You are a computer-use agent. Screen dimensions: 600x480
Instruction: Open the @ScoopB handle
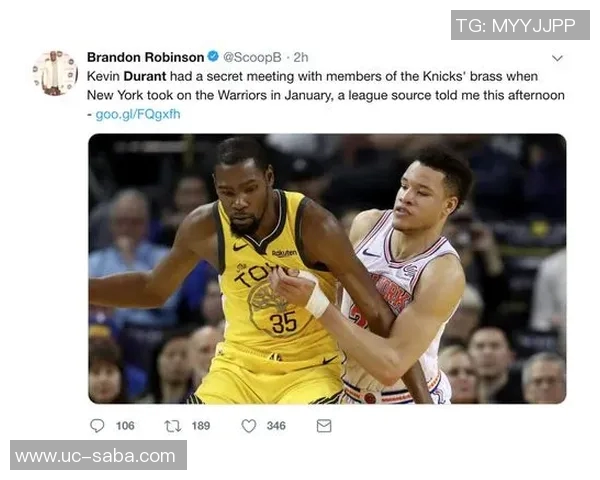pyautogui.click(x=252, y=57)
